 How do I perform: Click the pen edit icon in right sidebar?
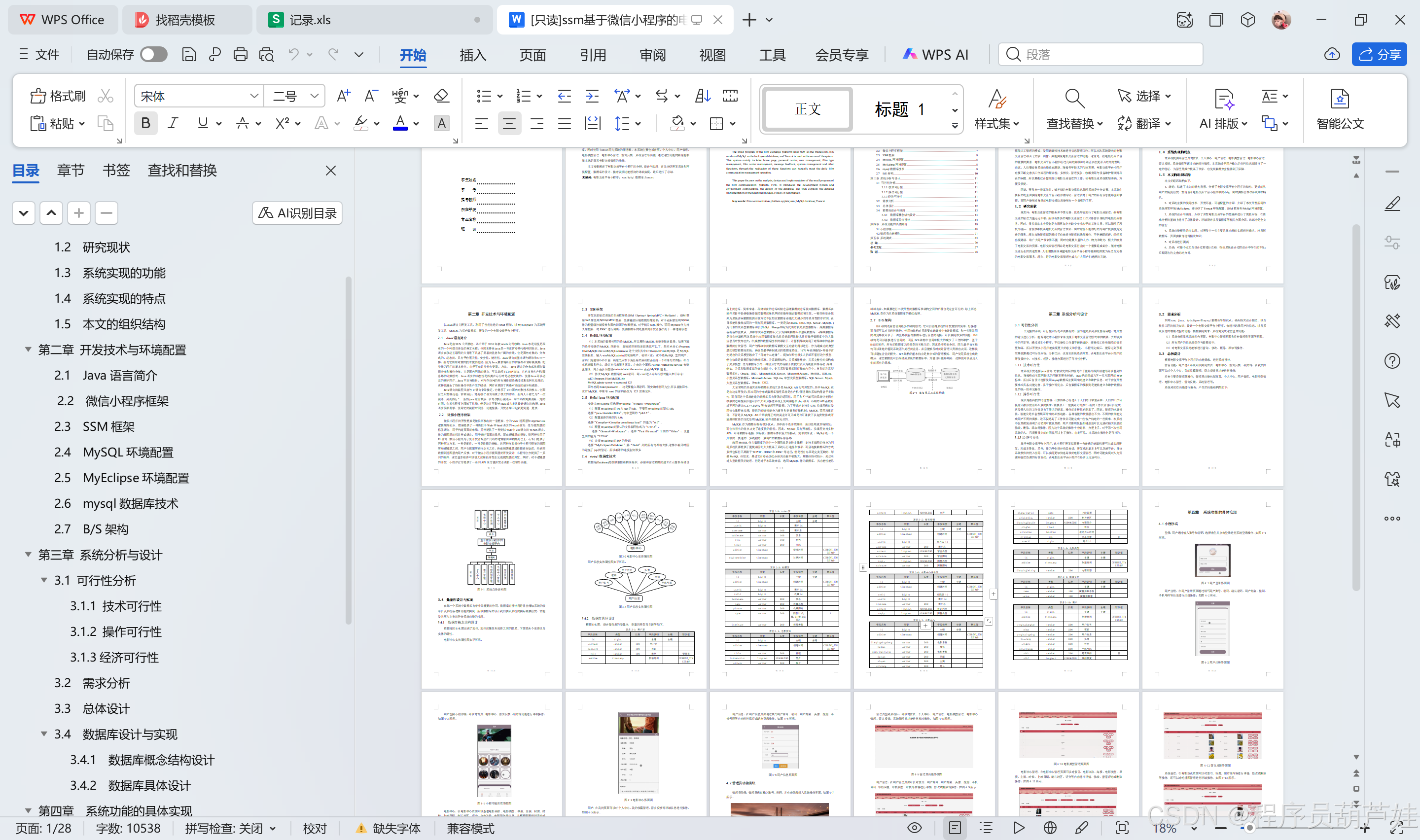[x=1392, y=204]
